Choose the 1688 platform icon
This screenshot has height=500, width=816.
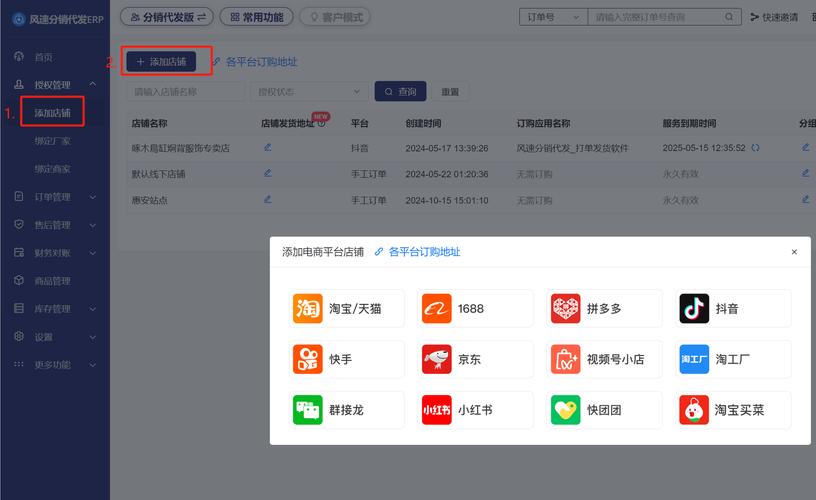point(437,309)
